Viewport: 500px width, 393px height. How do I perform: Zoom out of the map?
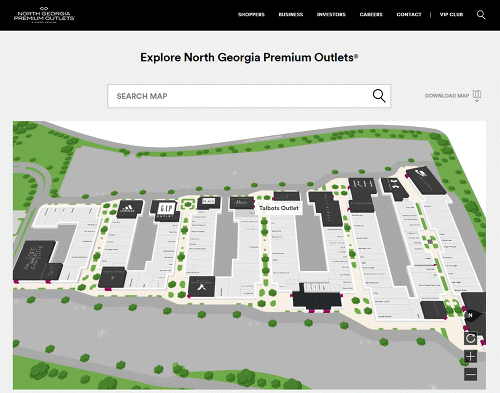click(470, 374)
